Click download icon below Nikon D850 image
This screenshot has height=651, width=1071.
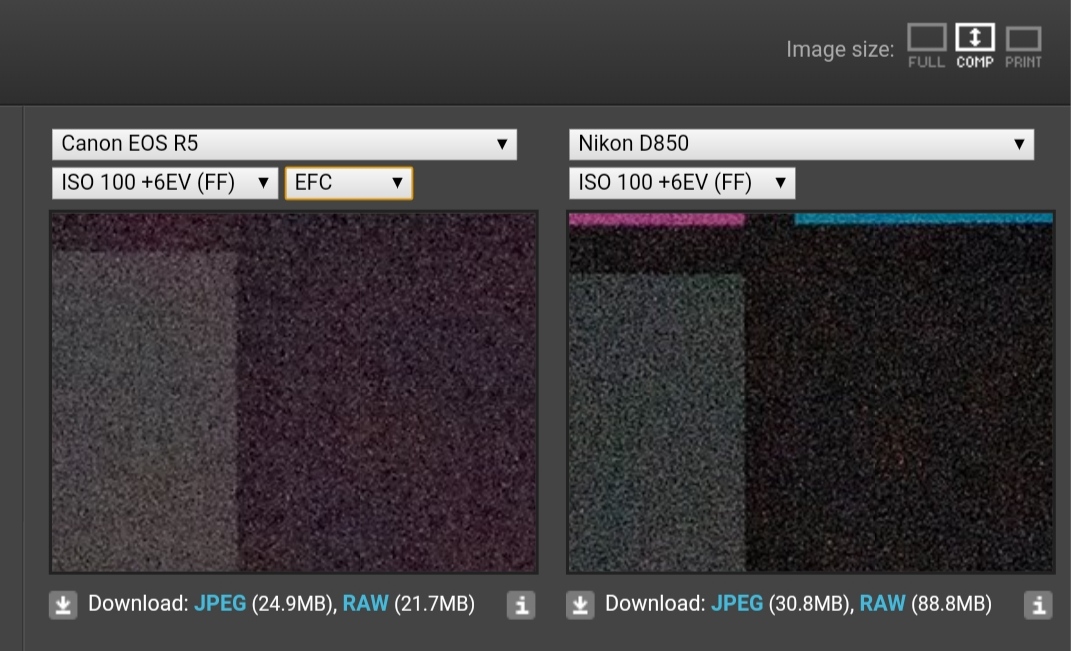[x=580, y=605]
